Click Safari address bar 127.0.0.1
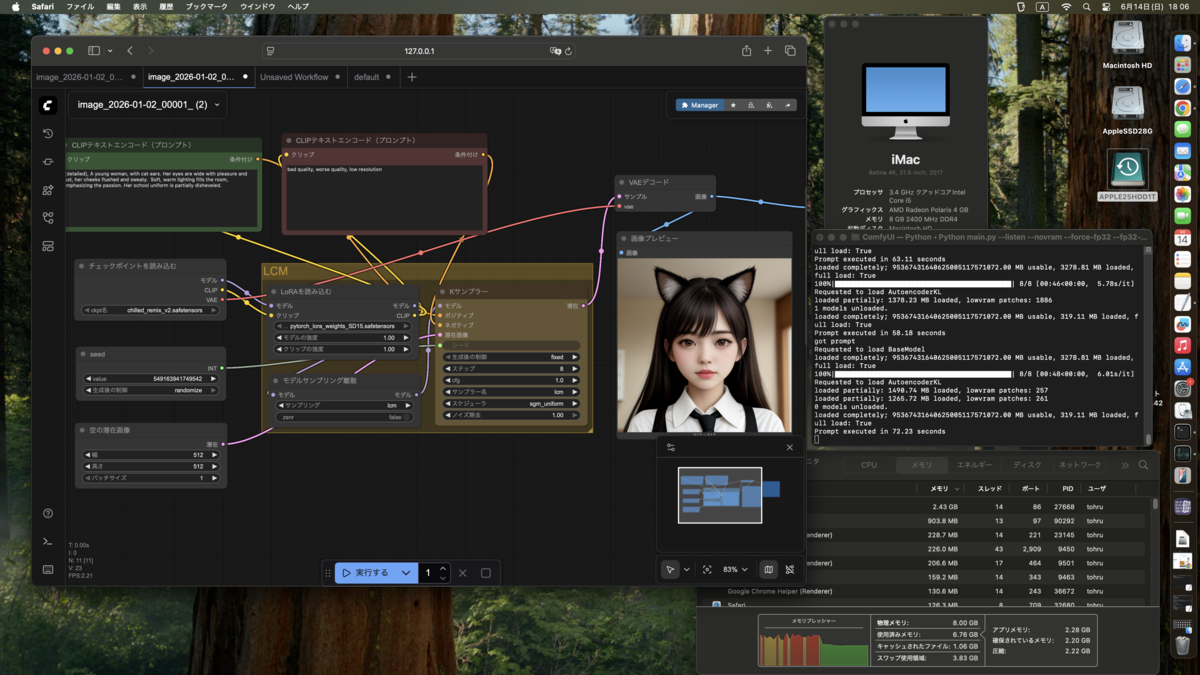 pyautogui.click(x=419, y=51)
